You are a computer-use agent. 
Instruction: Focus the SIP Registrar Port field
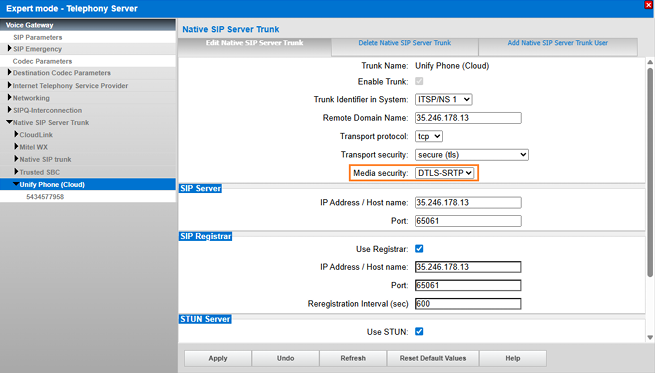(468, 285)
